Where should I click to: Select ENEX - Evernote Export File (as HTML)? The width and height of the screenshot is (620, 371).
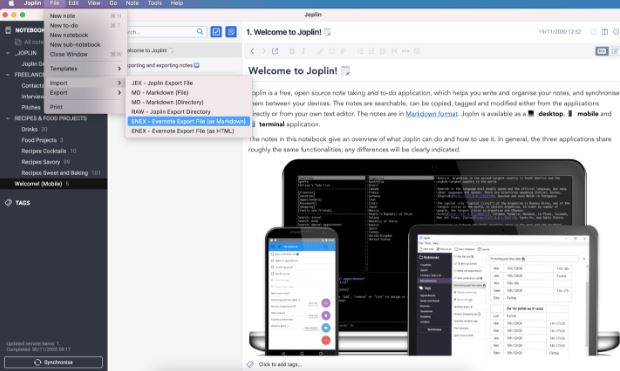click(x=189, y=131)
